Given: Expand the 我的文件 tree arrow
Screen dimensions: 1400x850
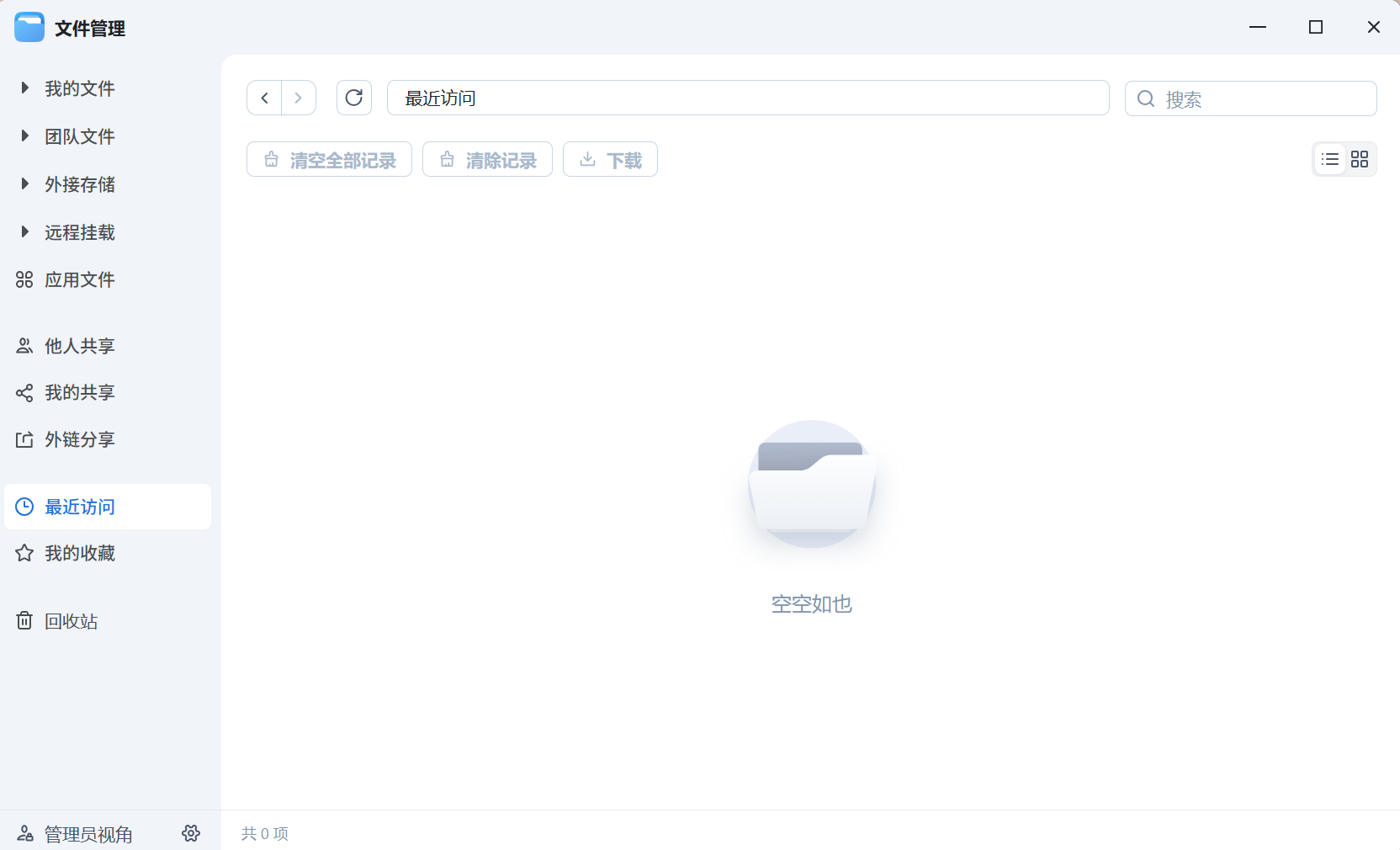Looking at the screenshot, I should coord(24,88).
